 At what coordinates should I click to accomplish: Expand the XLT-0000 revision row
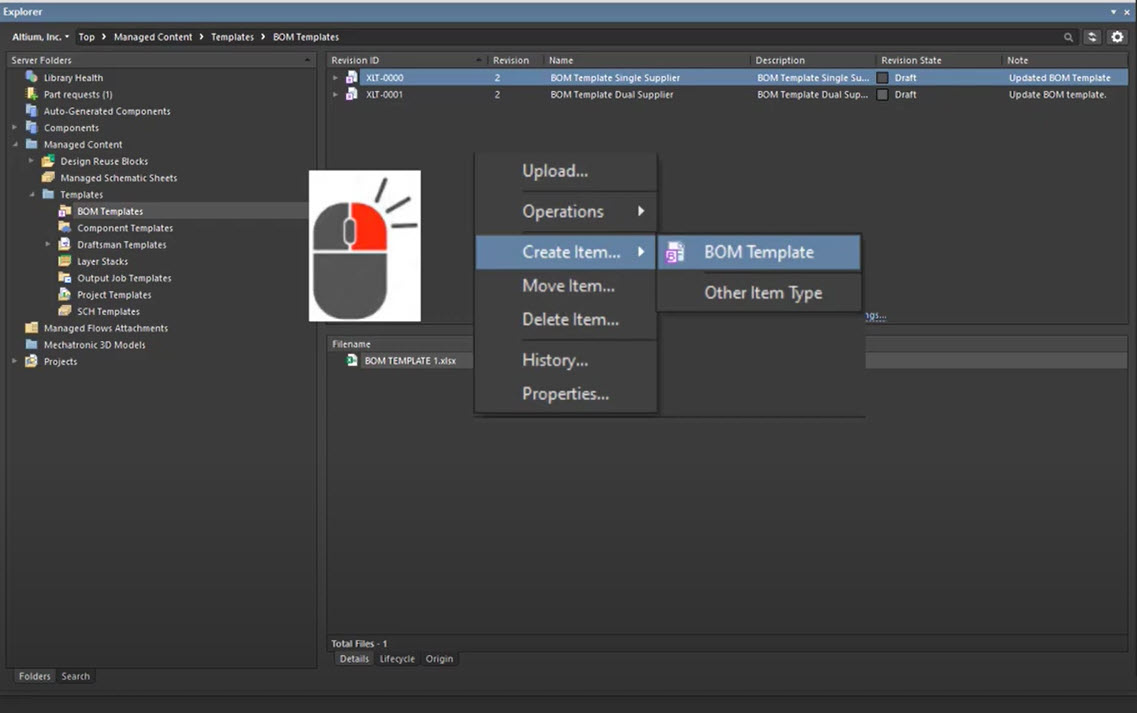335,77
